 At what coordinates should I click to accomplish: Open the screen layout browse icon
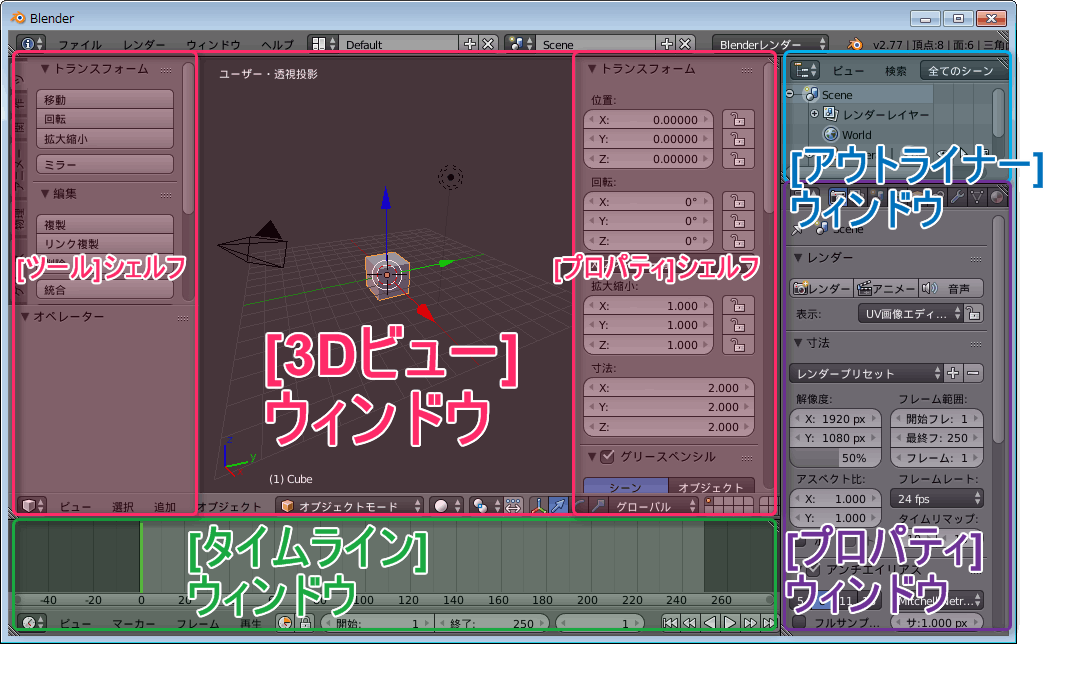coord(322,44)
